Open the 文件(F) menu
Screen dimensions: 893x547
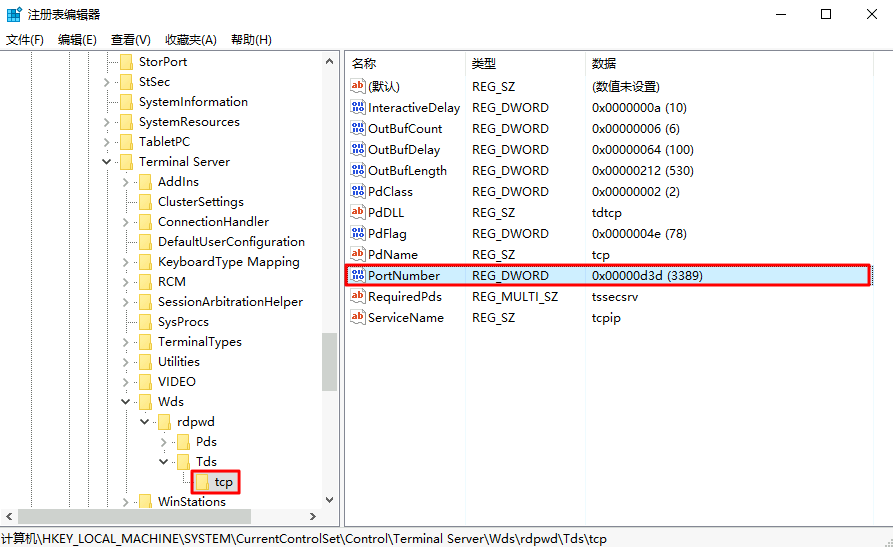coord(25,39)
